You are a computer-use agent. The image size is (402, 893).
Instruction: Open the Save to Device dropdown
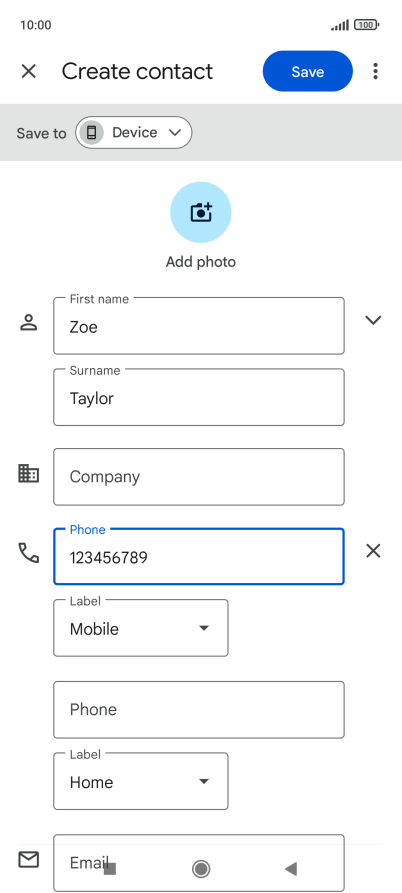coord(134,133)
